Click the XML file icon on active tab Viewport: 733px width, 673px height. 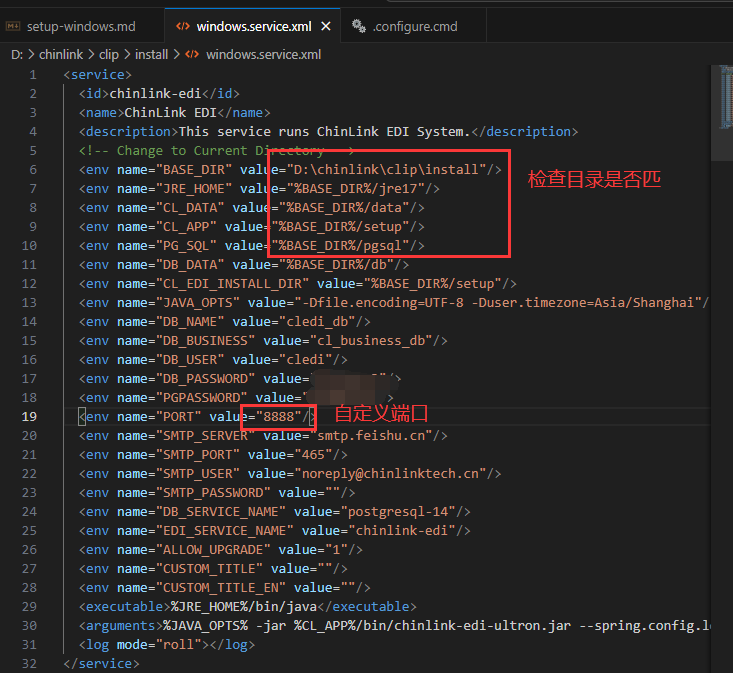tap(181, 26)
